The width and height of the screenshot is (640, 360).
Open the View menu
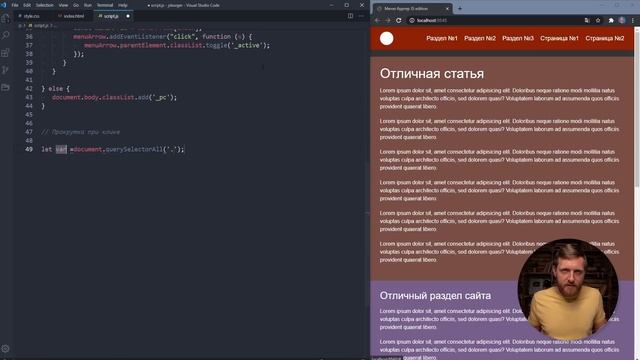coord(63,5)
